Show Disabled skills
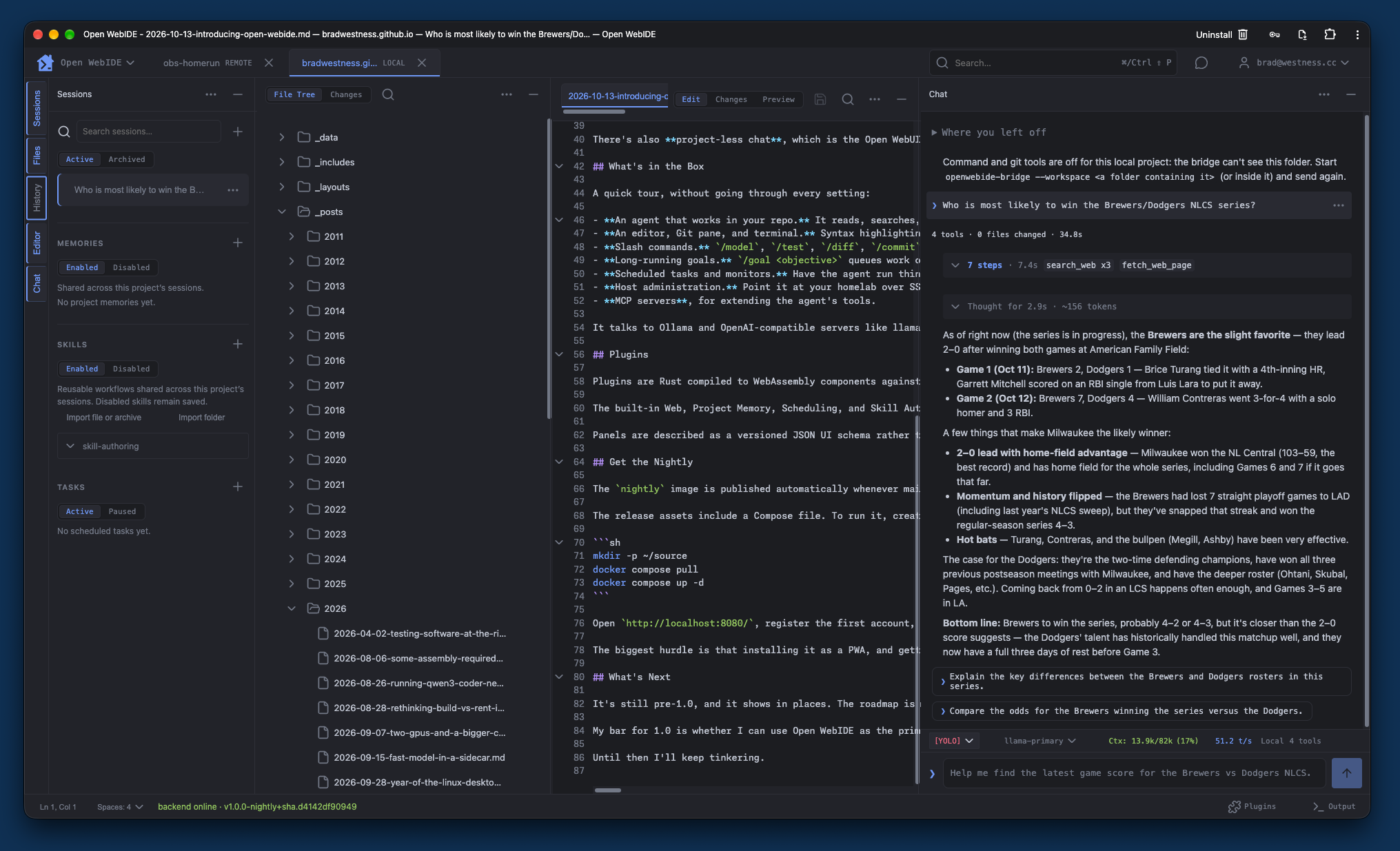 click(131, 369)
